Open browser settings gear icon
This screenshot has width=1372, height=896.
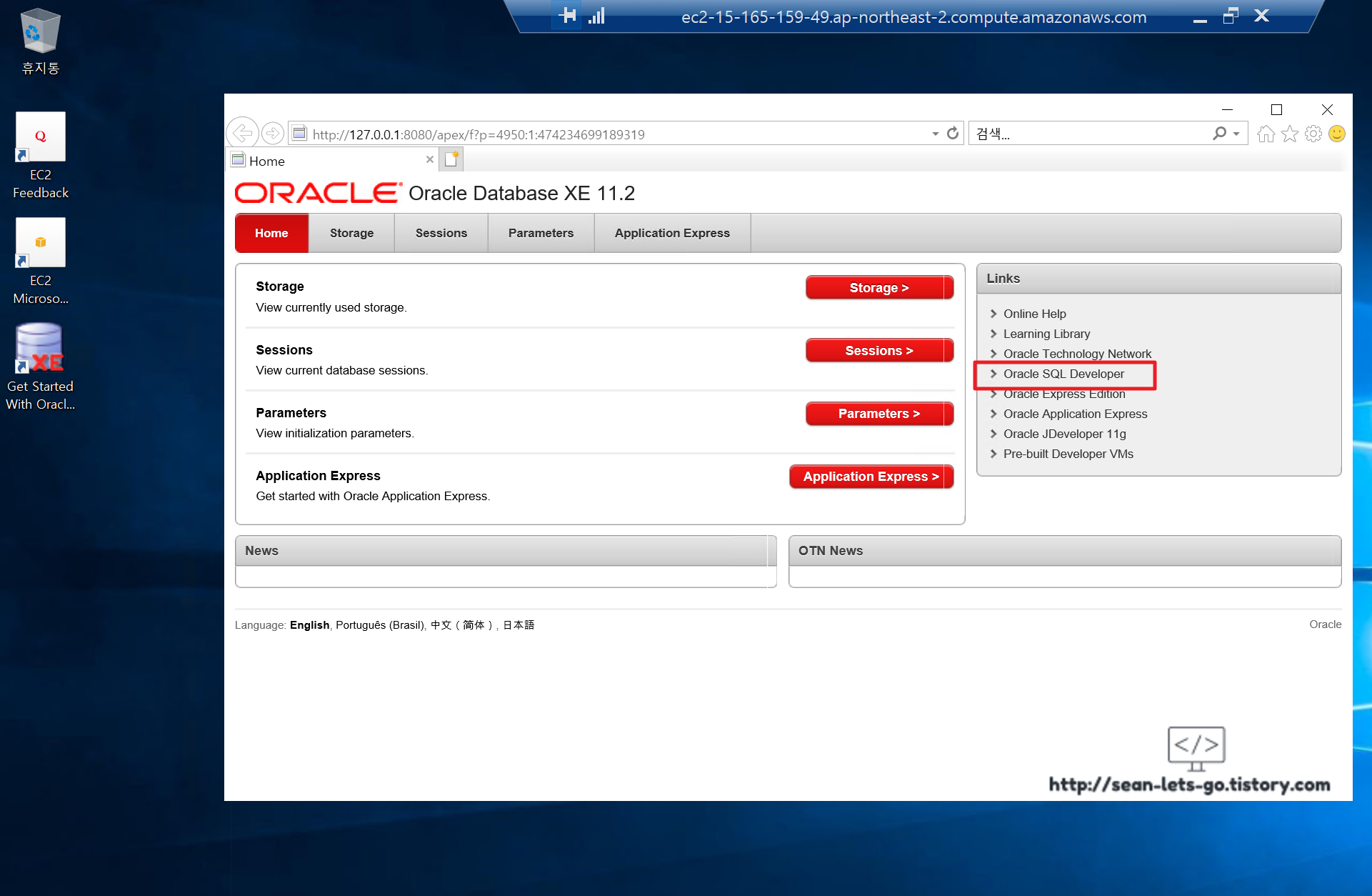(x=1313, y=134)
